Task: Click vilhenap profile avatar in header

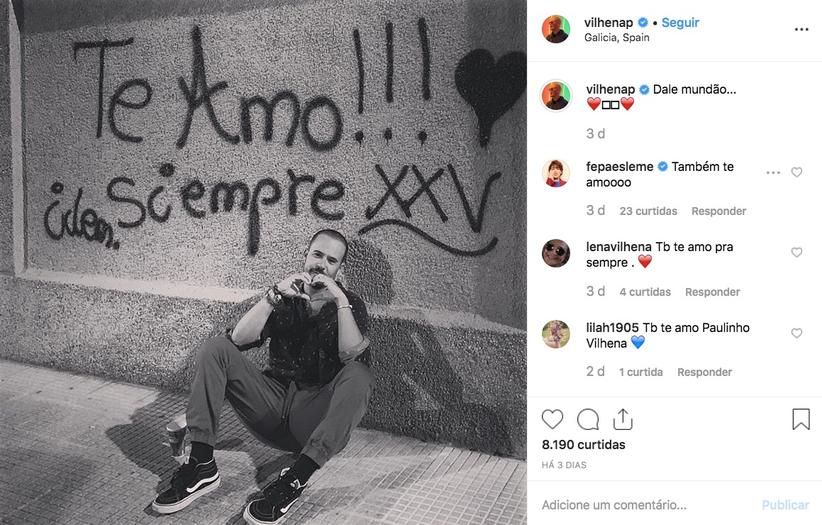Action: coord(556,29)
